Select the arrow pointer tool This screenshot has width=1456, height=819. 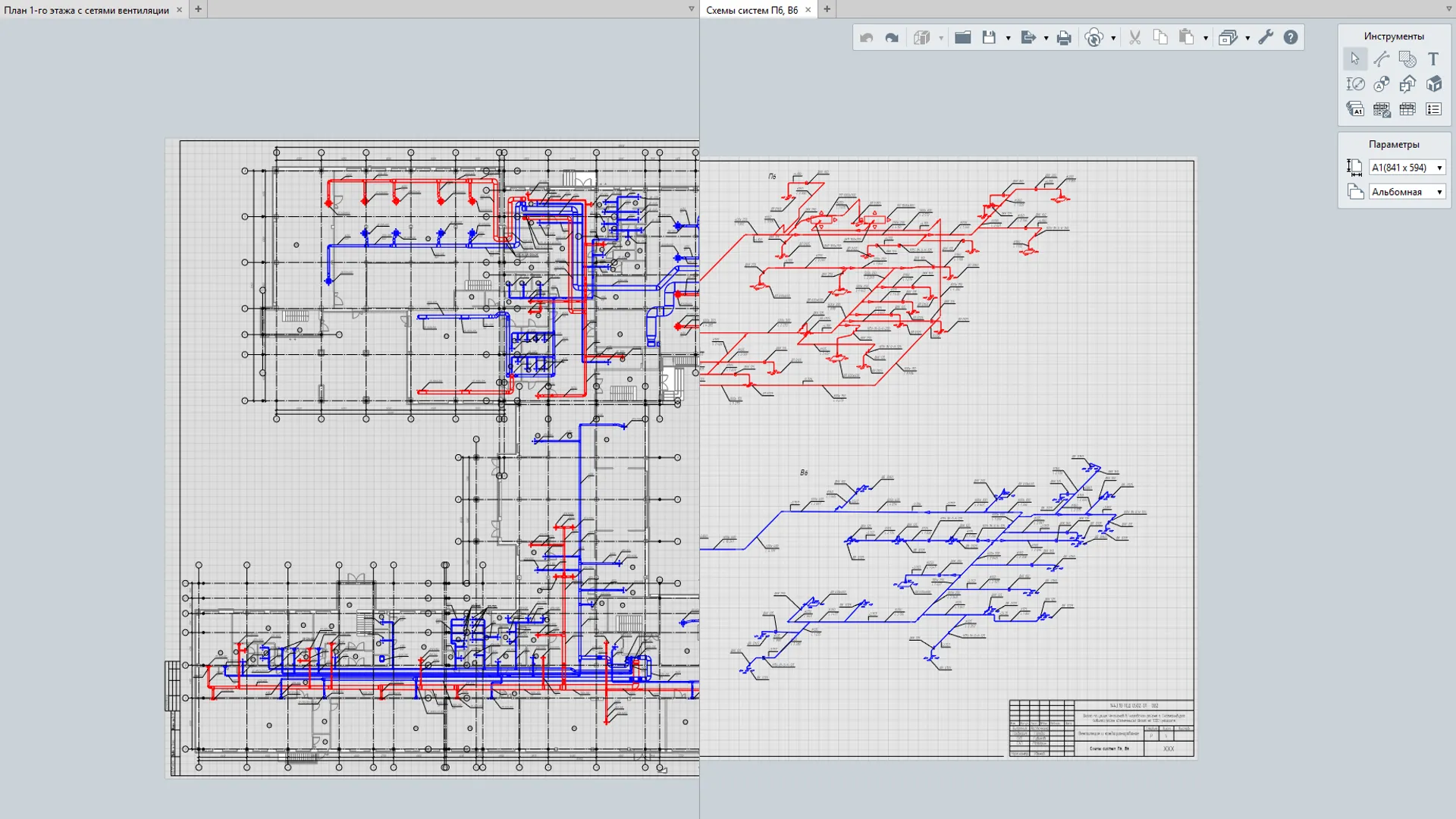click(x=1355, y=58)
